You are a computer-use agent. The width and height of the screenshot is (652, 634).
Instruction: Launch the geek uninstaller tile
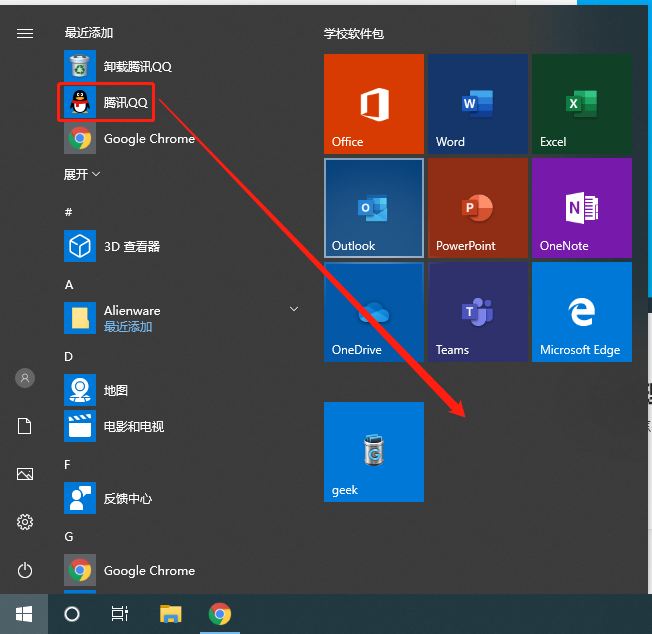pos(374,452)
